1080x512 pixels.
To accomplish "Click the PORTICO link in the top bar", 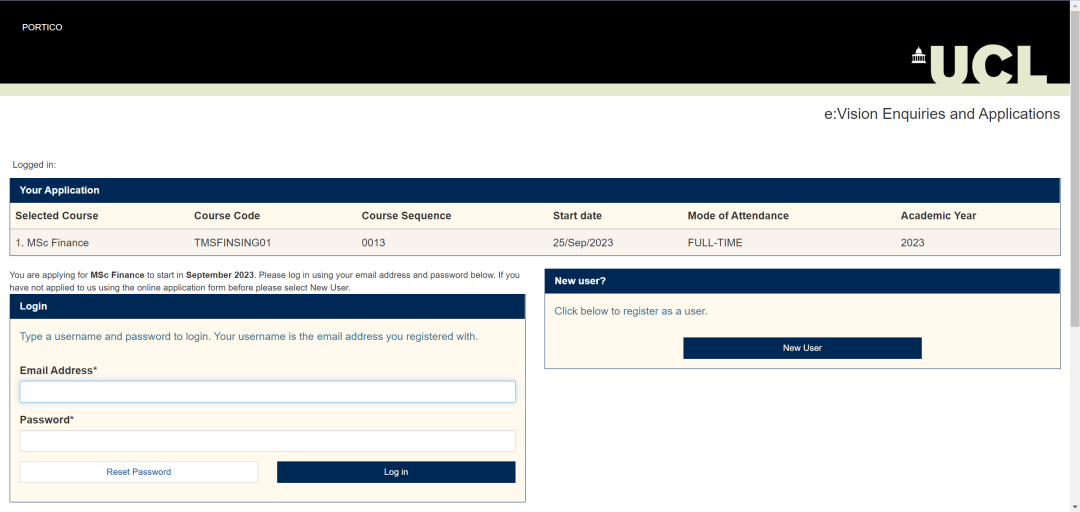I will tap(42, 27).
